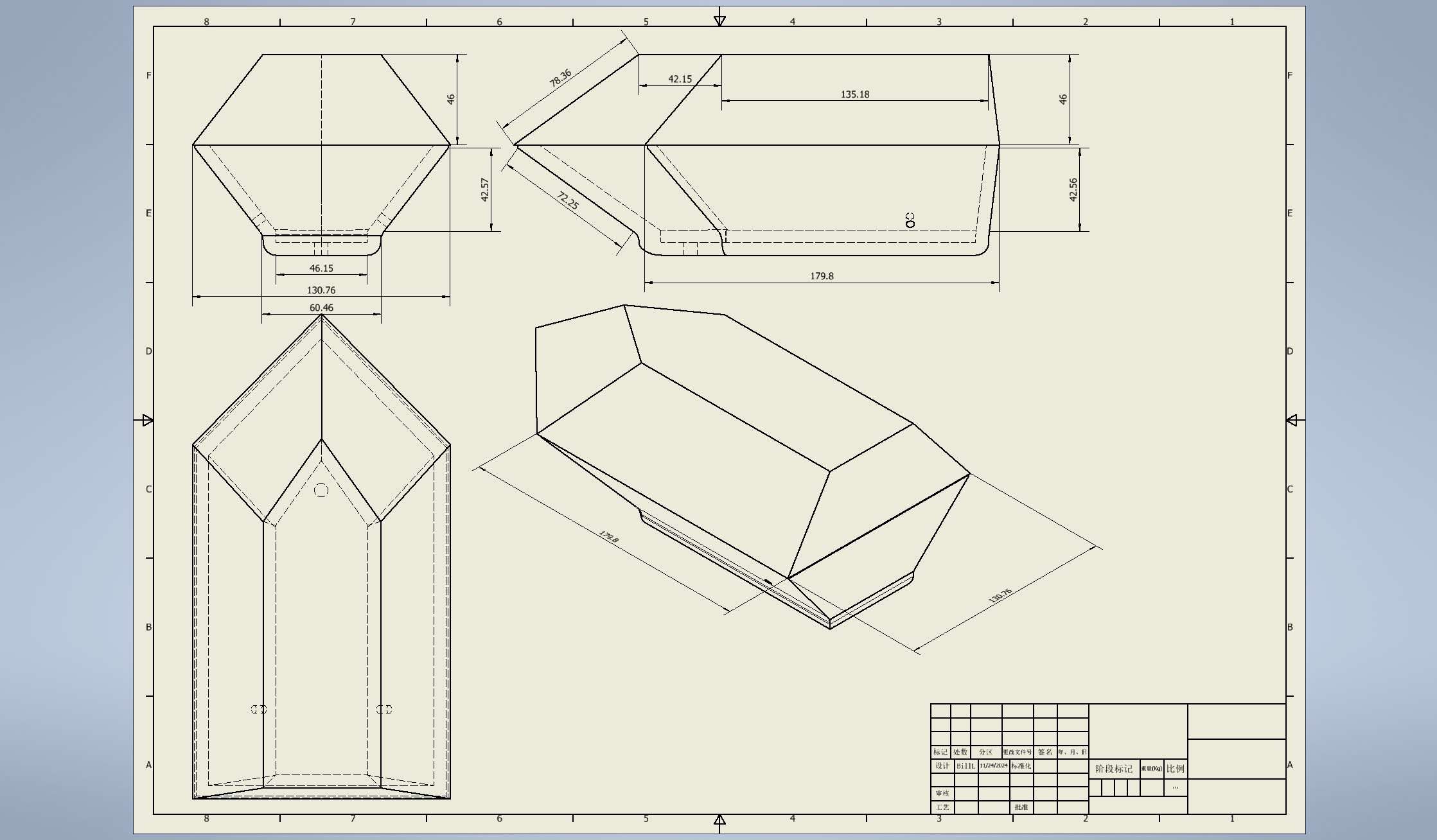Click the top center border arrow marker
Viewport: 1437px width, 840px height.
coord(719,21)
